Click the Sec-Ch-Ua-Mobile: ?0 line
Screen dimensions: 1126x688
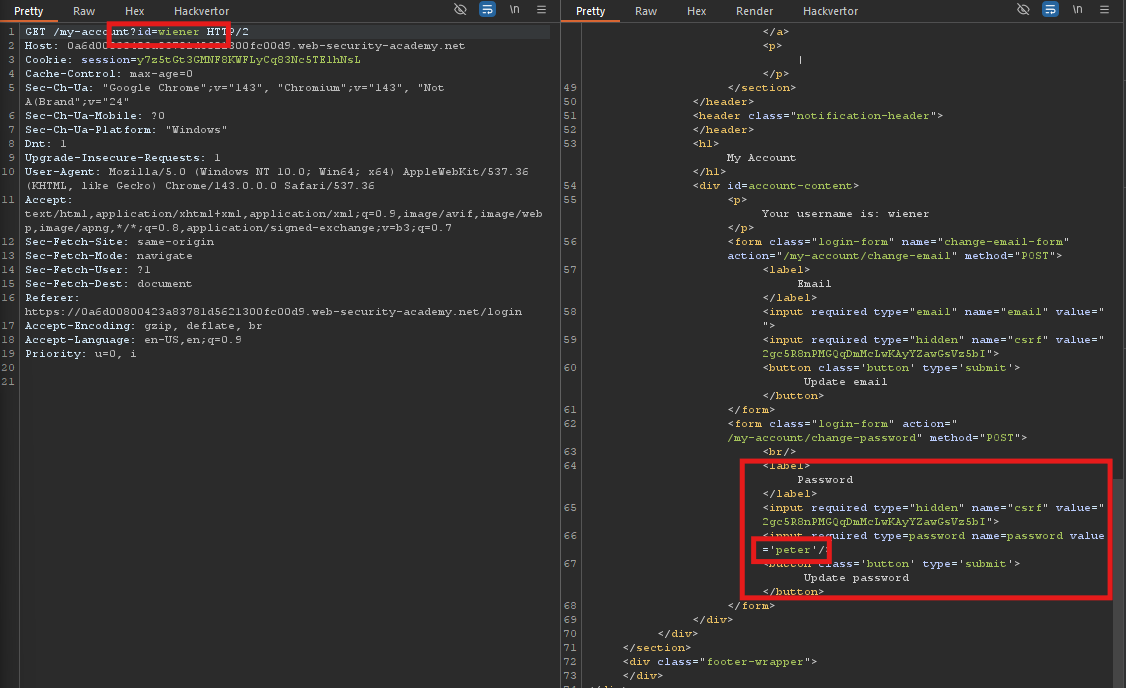pos(95,116)
